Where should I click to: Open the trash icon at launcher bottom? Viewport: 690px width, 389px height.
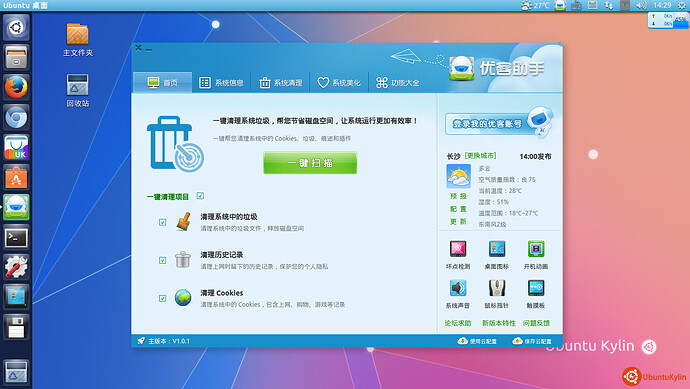click(x=16, y=372)
